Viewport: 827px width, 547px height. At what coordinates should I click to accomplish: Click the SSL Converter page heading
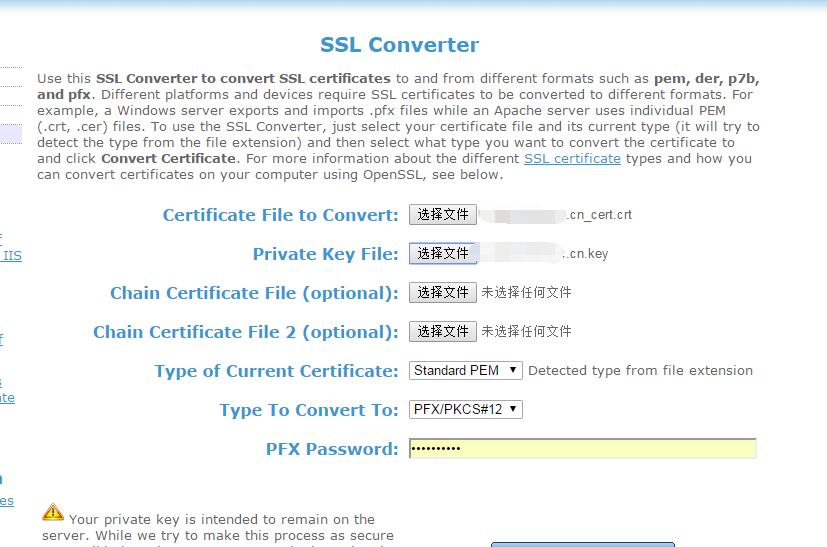point(399,45)
